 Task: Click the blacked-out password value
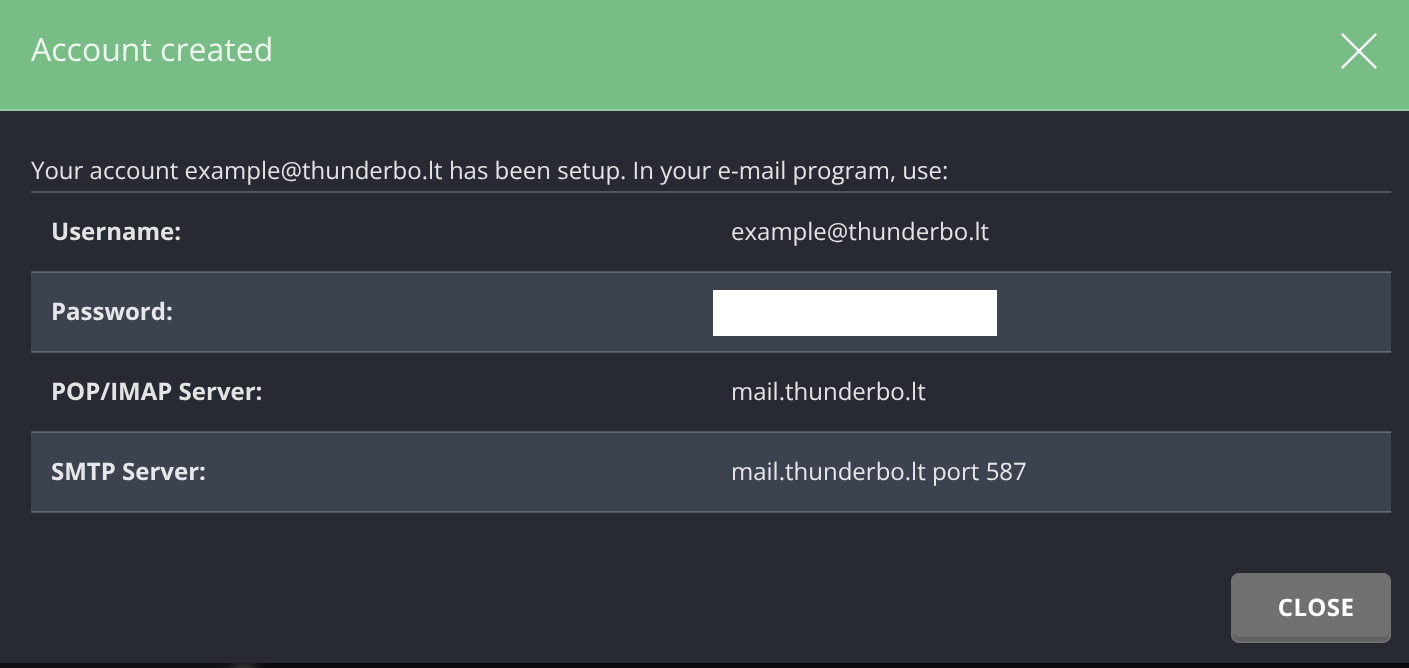pyautogui.click(x=854, y=312)
